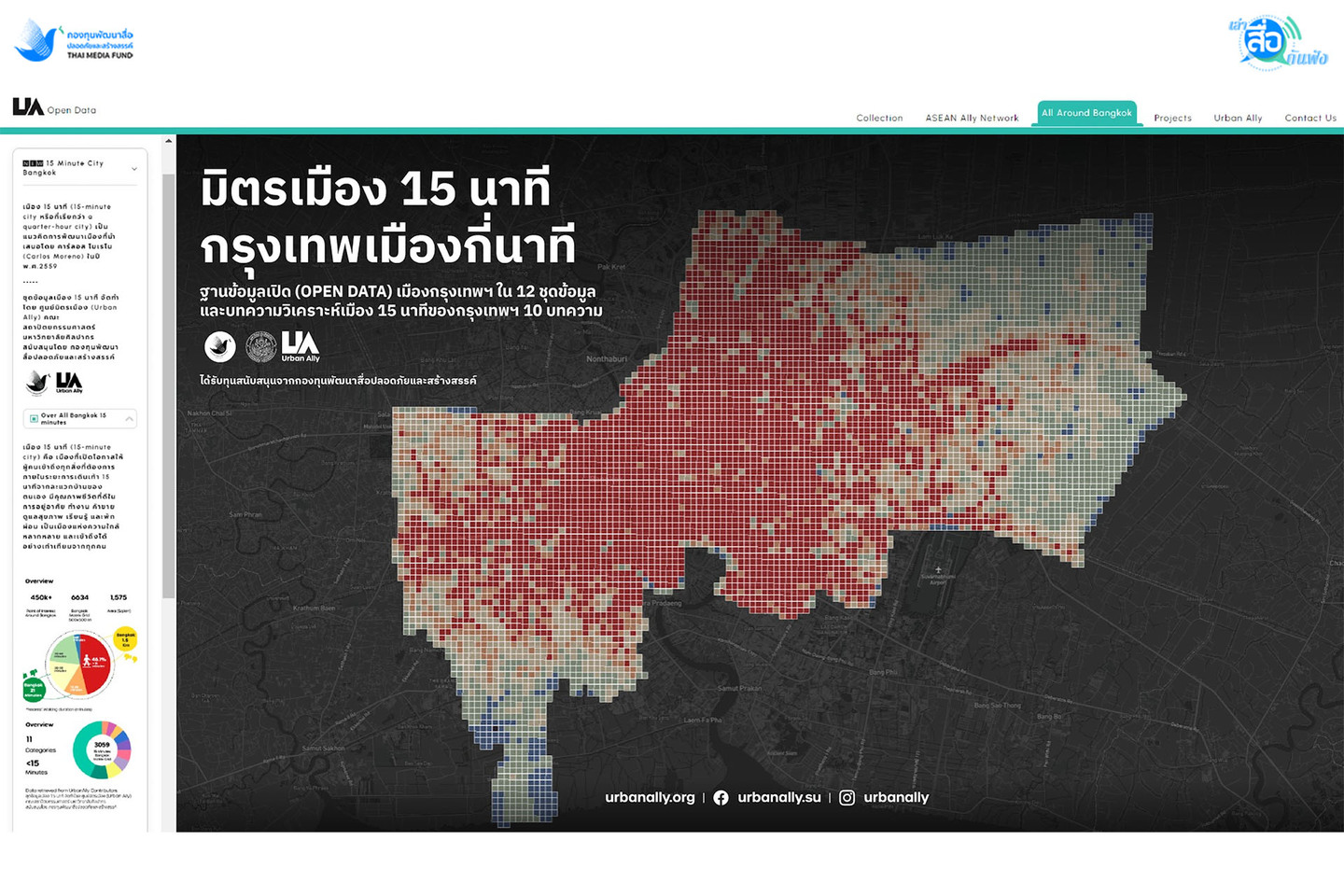Image resolution: width=1344 pixels, height=896 pixels.
Task: Click the <15 Minutes statistic
Action: pos(36,767)
